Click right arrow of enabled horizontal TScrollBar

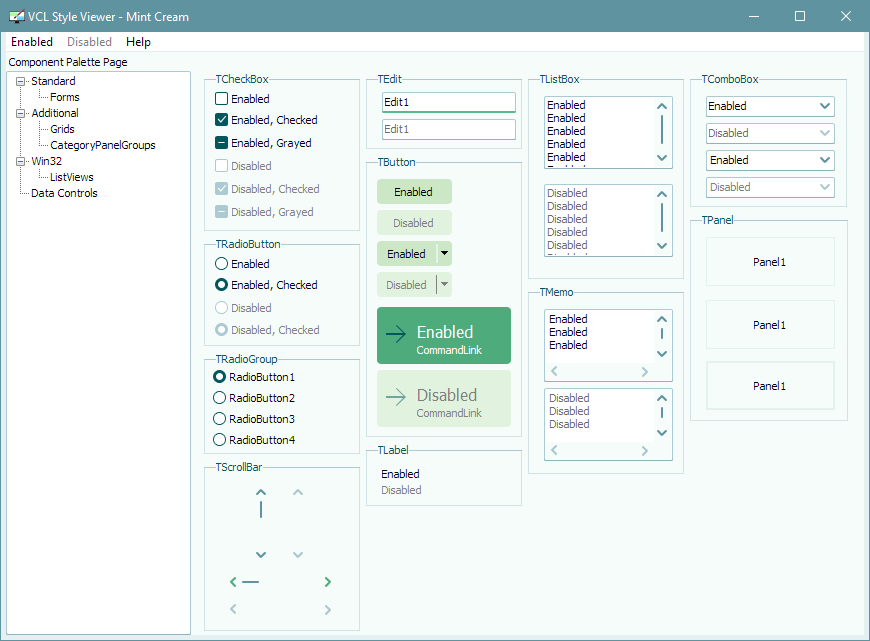327,582
